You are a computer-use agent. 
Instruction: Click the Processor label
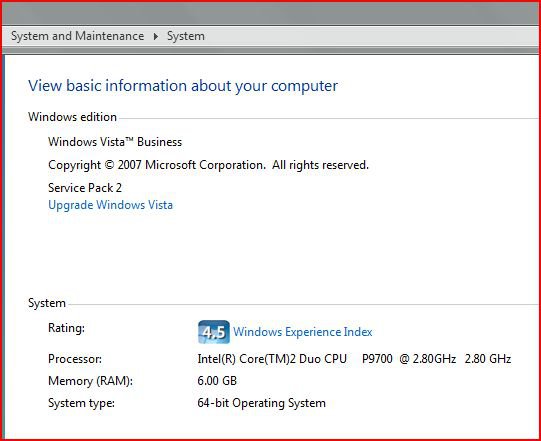(x=75, y=359)
